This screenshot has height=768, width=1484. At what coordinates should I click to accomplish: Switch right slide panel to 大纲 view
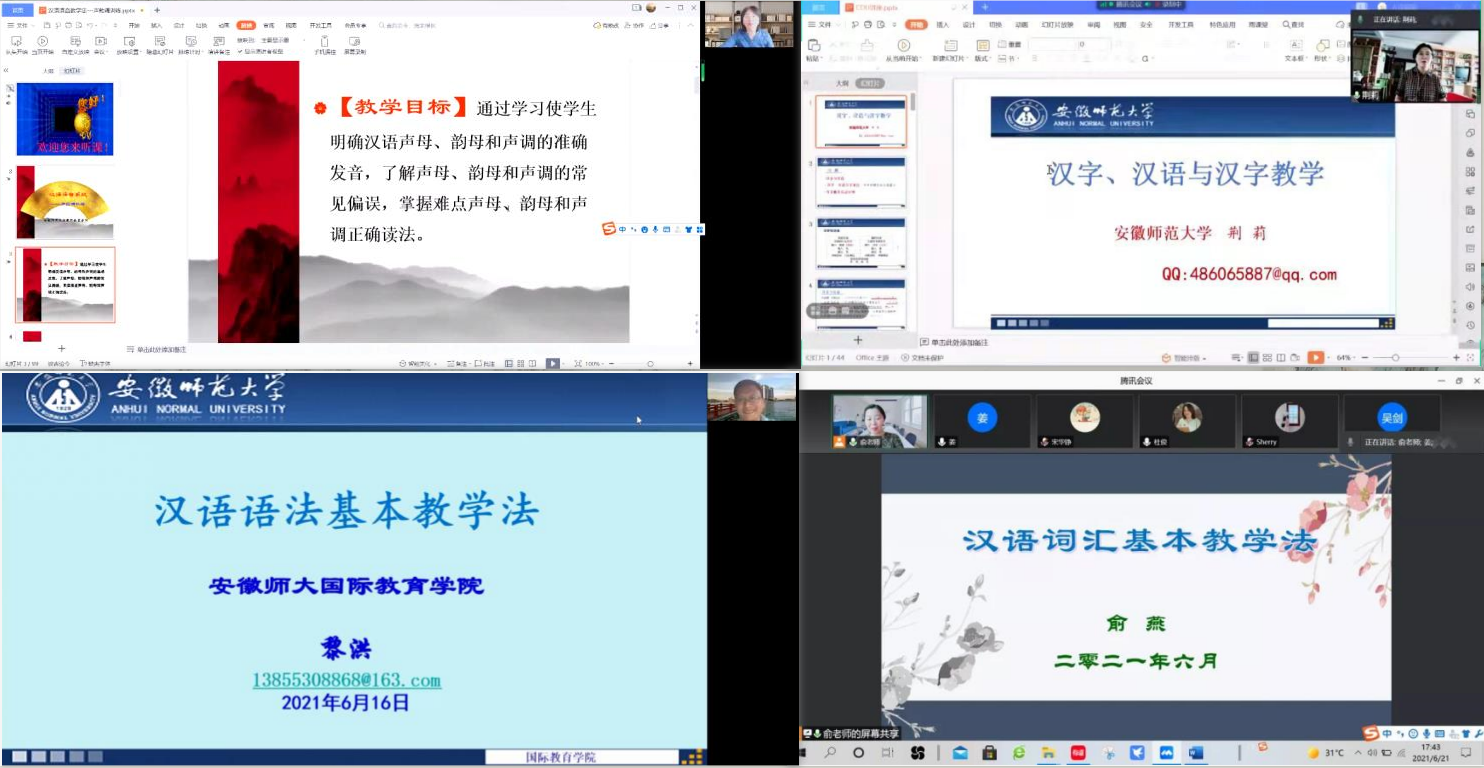841,84
